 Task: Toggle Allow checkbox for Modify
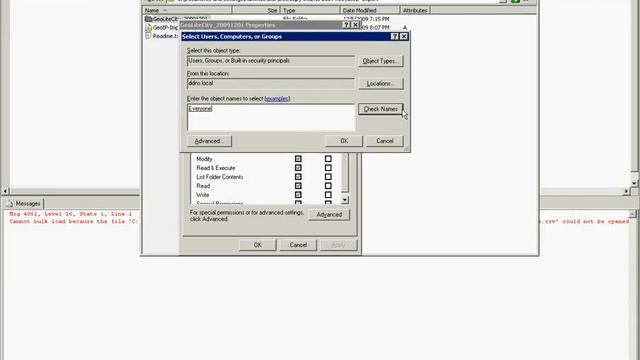(298, 159)
